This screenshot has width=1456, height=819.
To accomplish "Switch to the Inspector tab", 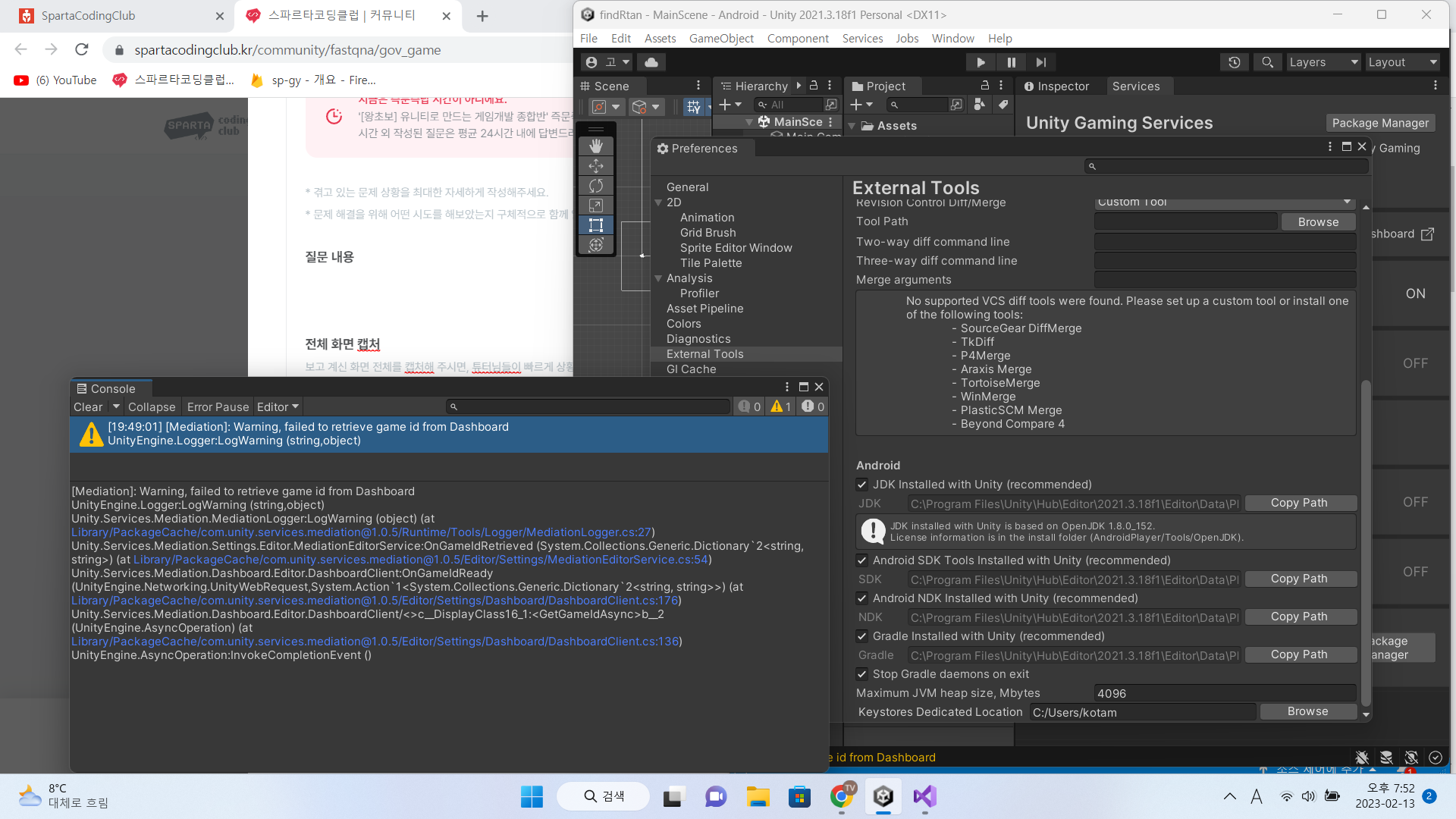I will click(1056, 86).
